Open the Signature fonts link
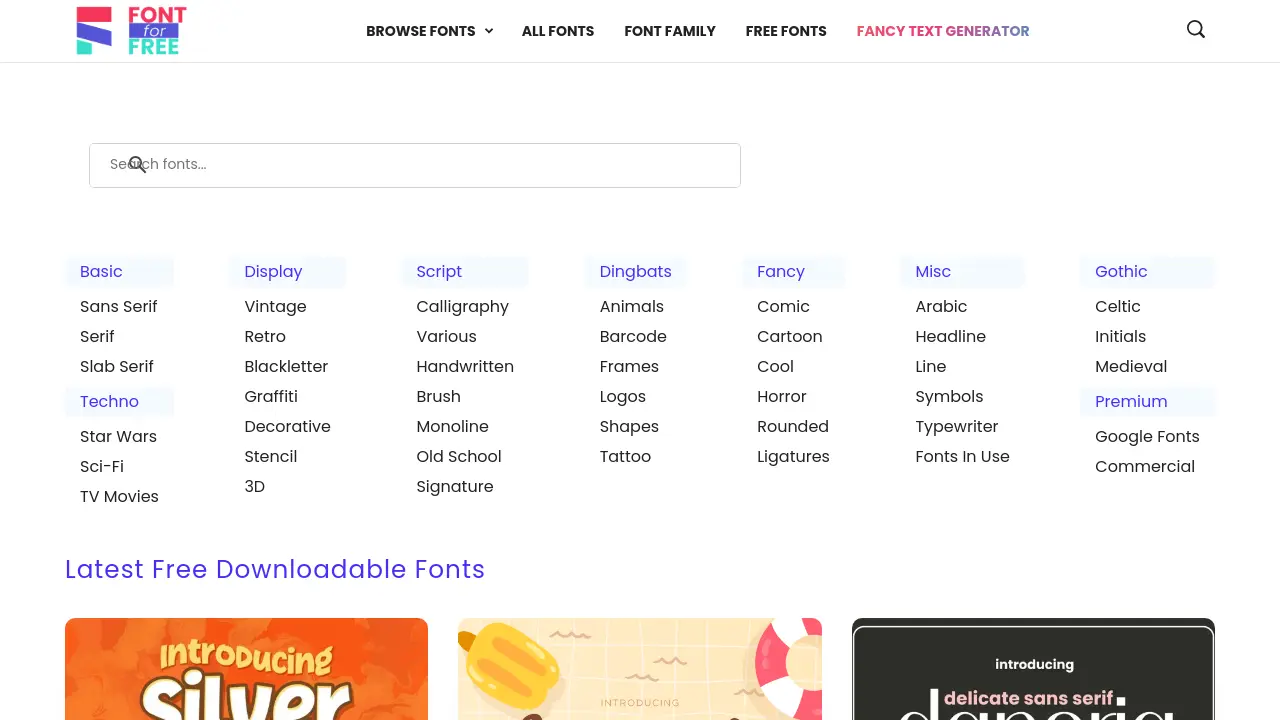The height and width of the screenshot is (720, 1280). (x=455, y=486)
